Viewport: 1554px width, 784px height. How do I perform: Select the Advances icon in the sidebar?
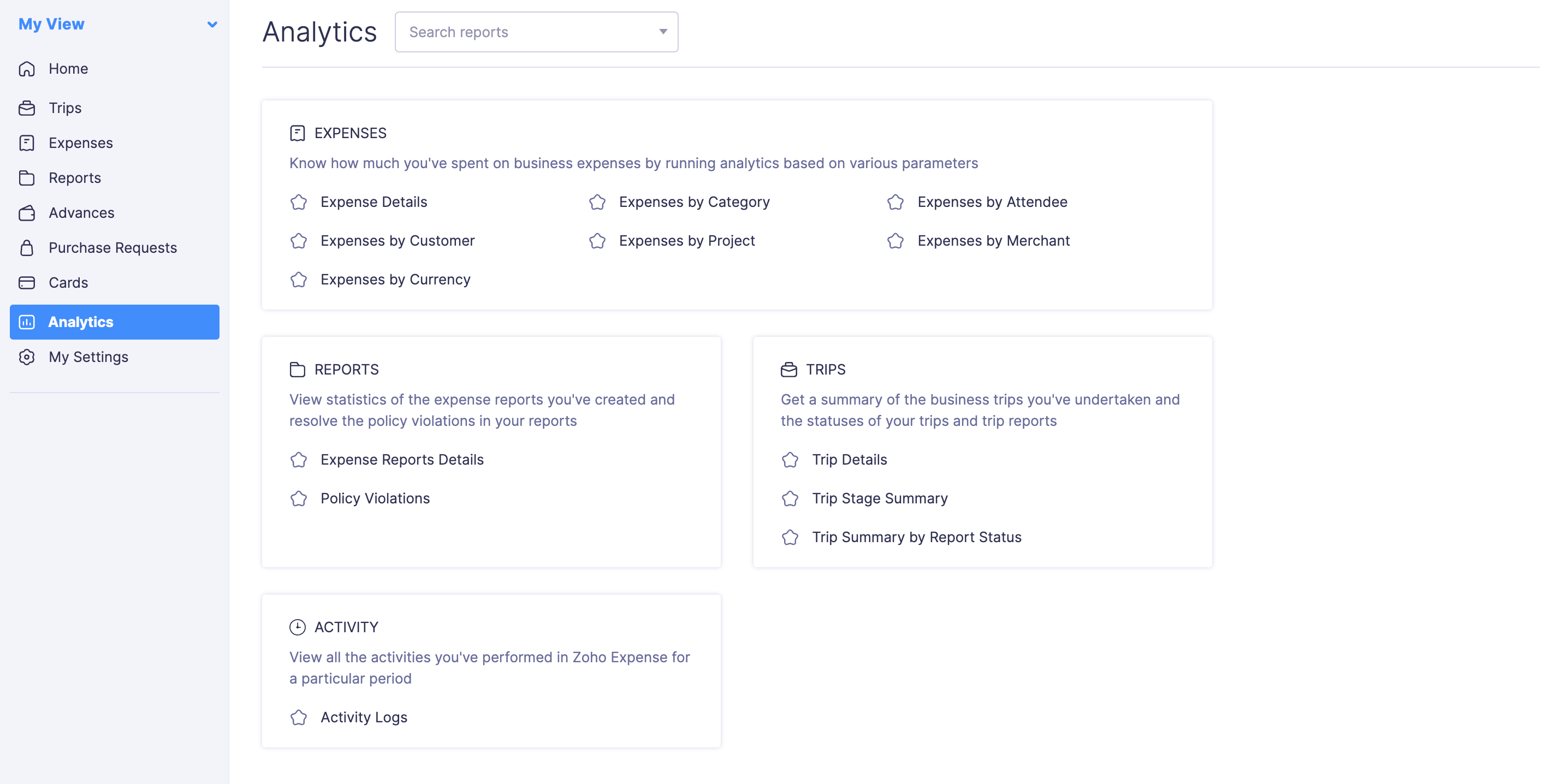point(27,213)
